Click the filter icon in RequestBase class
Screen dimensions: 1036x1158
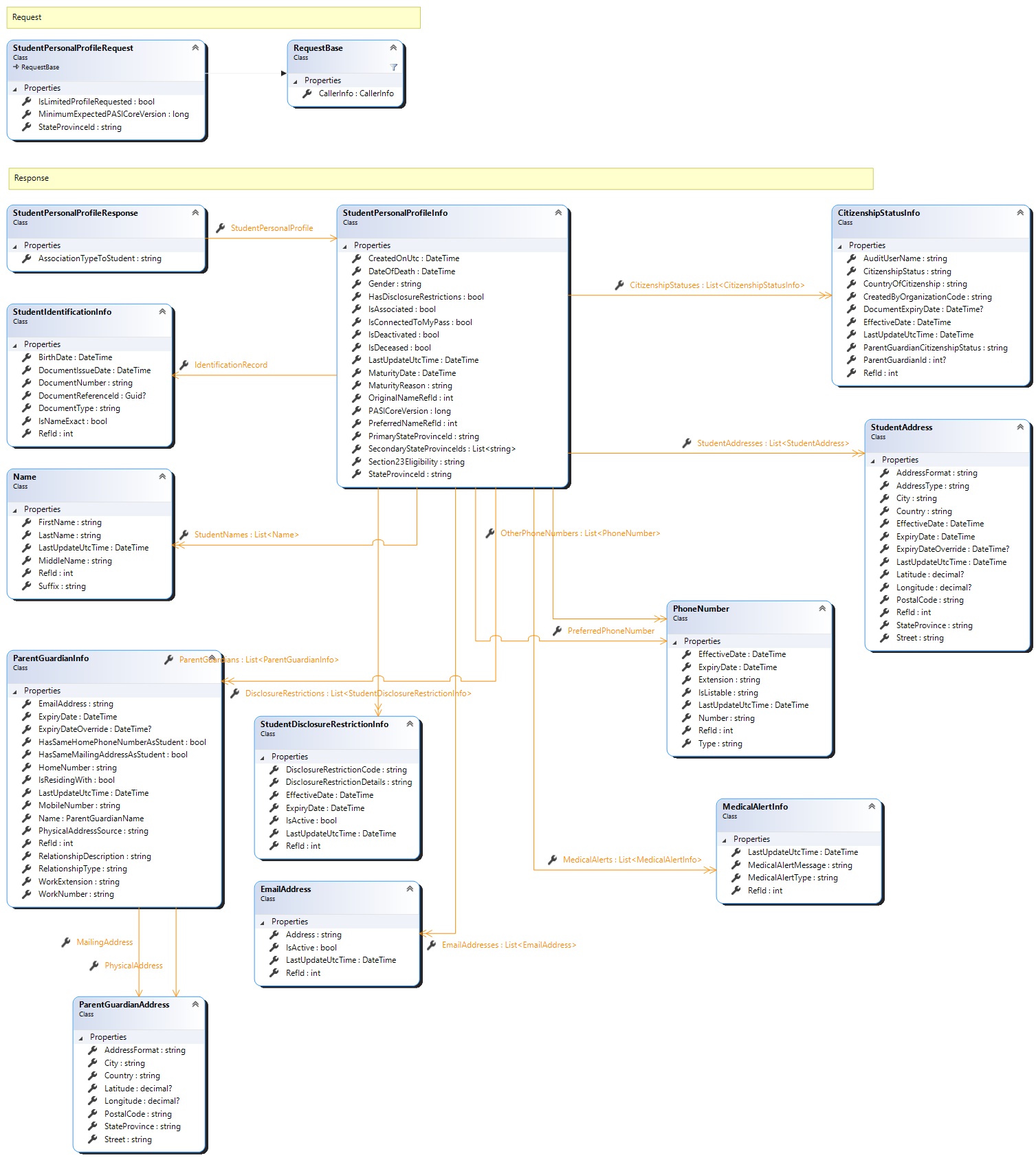point(393,67)
